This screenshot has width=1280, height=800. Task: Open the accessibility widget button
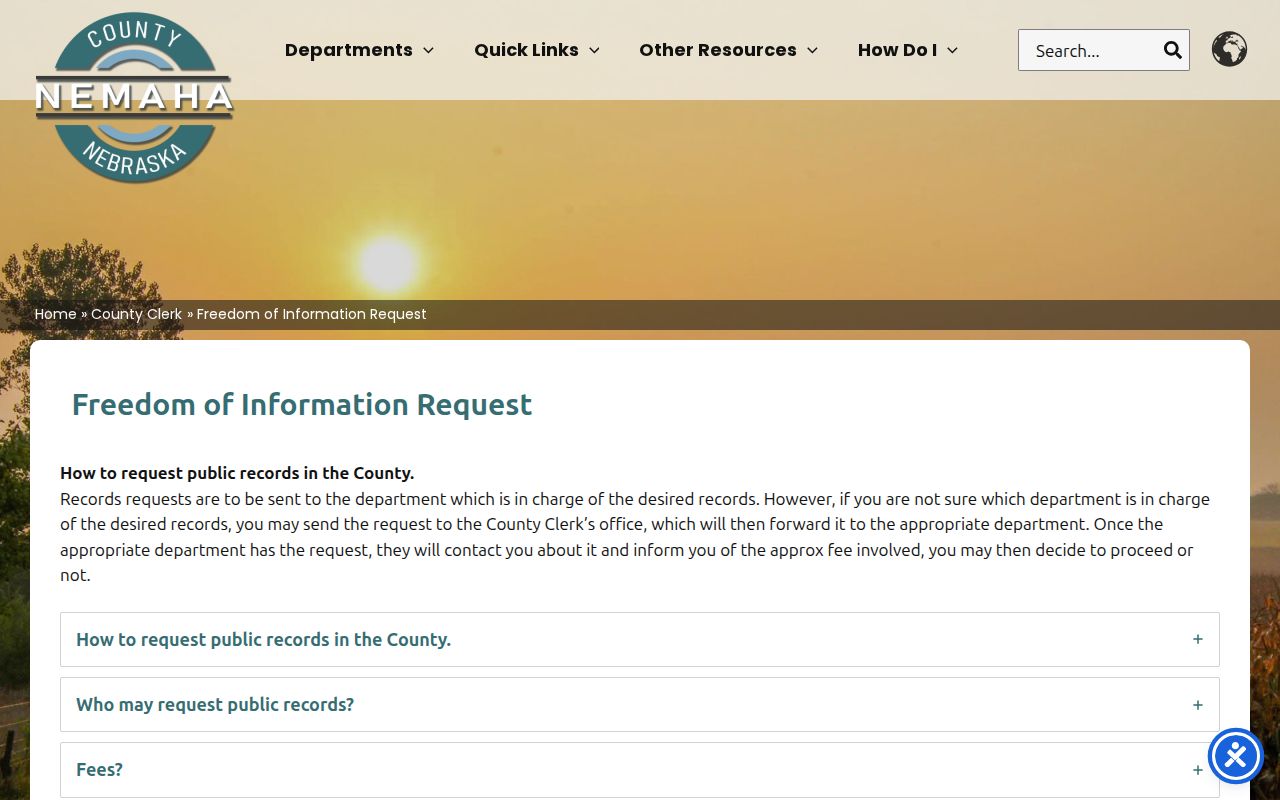point(1235,756)
